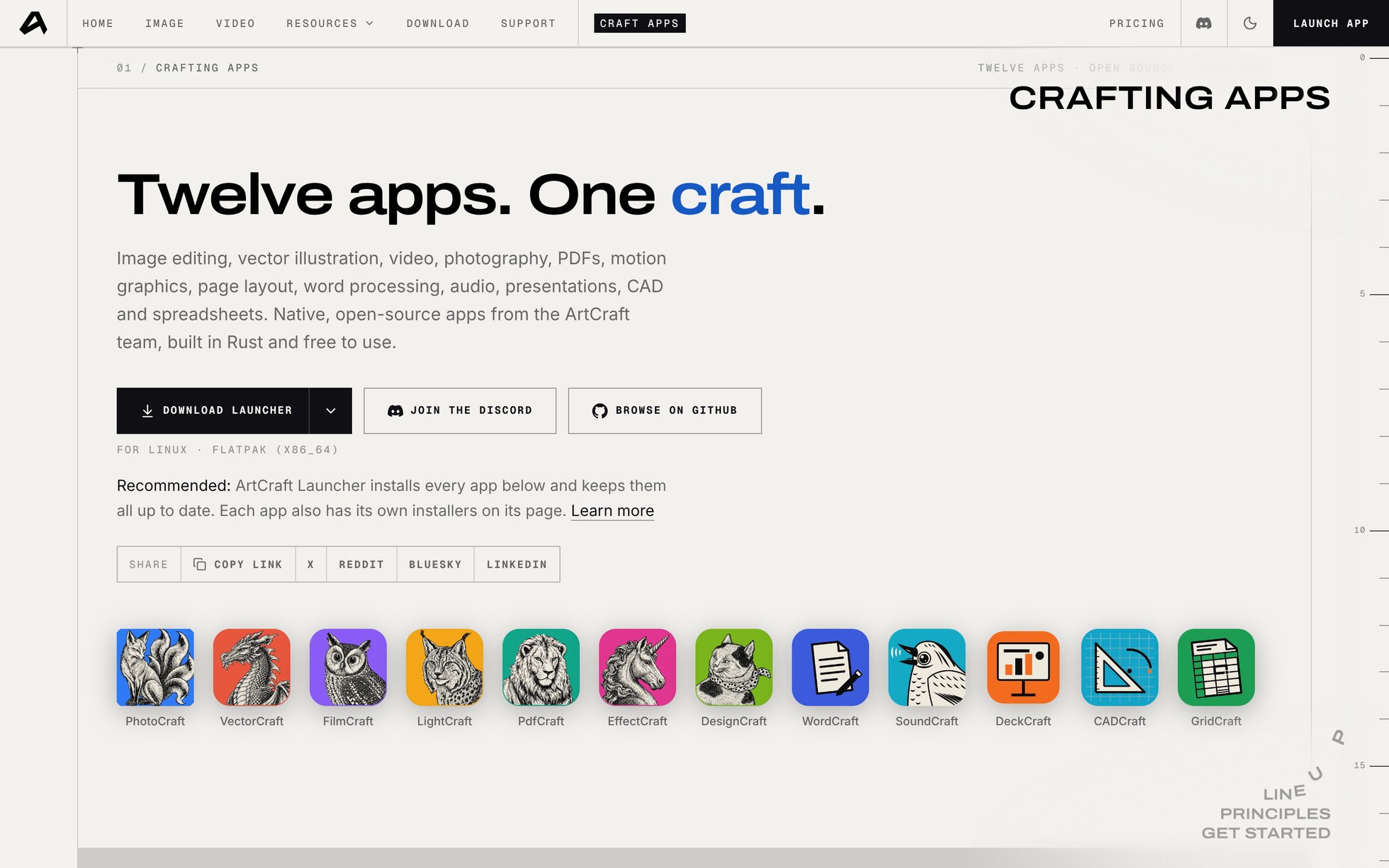1389x868 pixels.
Task: Open the LightCraft lynx app icon
Action: (x=444, y=667)
